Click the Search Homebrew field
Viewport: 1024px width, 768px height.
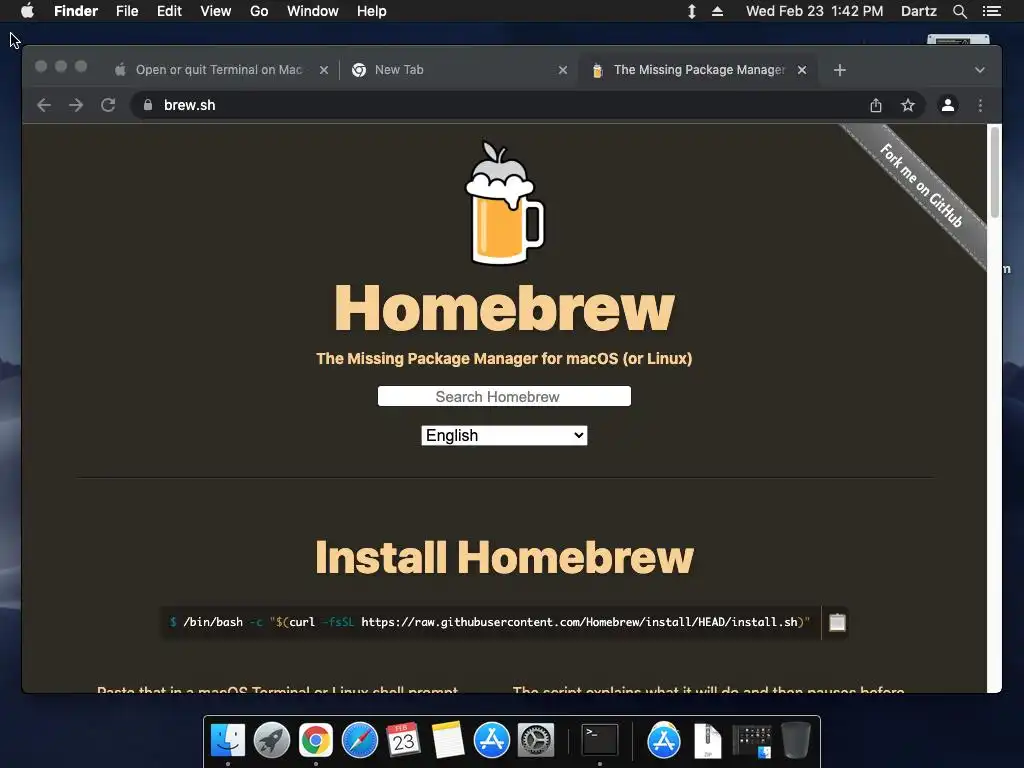pos(504,396)
